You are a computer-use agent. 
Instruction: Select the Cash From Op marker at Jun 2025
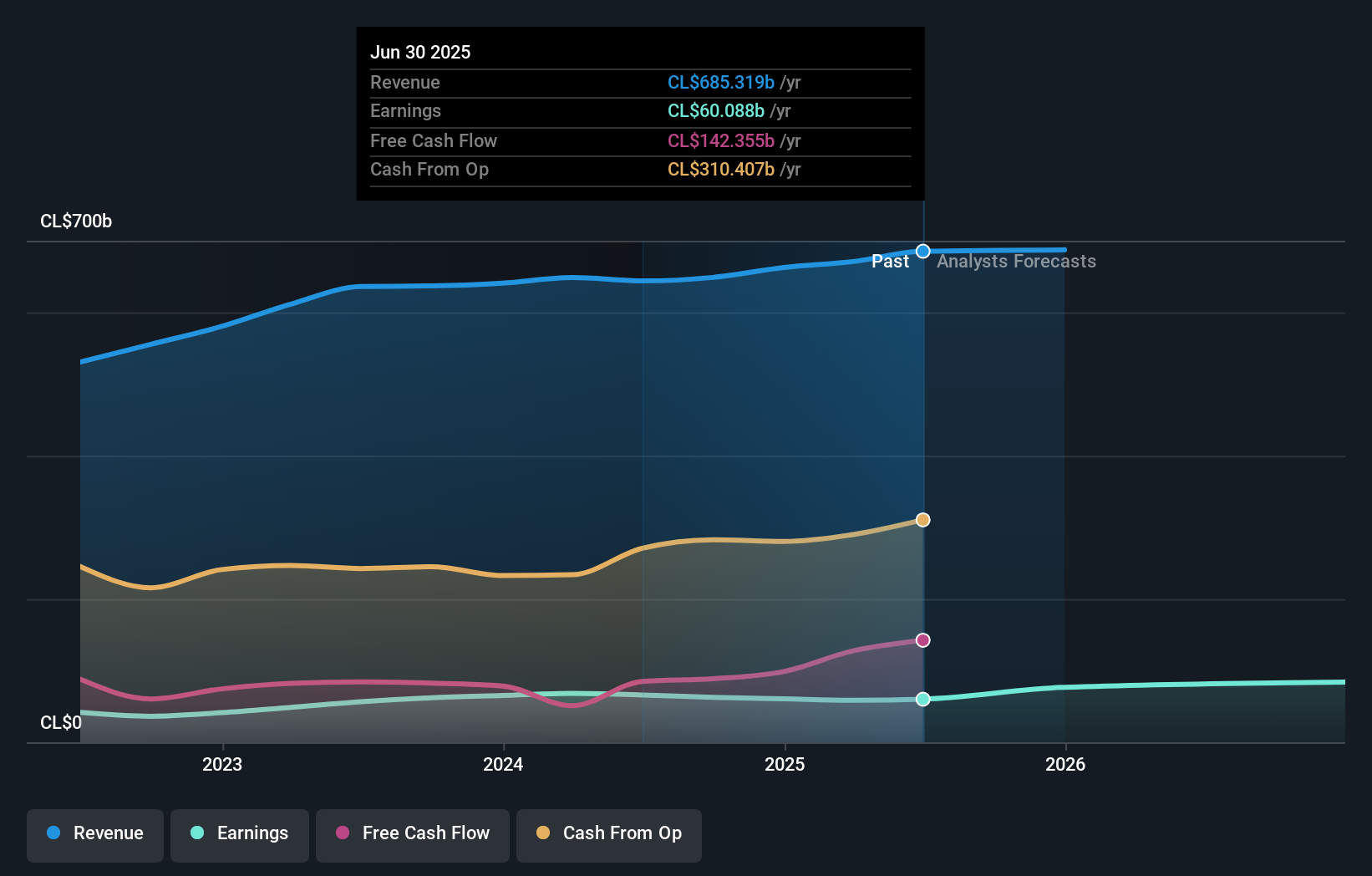click(922, 519)
